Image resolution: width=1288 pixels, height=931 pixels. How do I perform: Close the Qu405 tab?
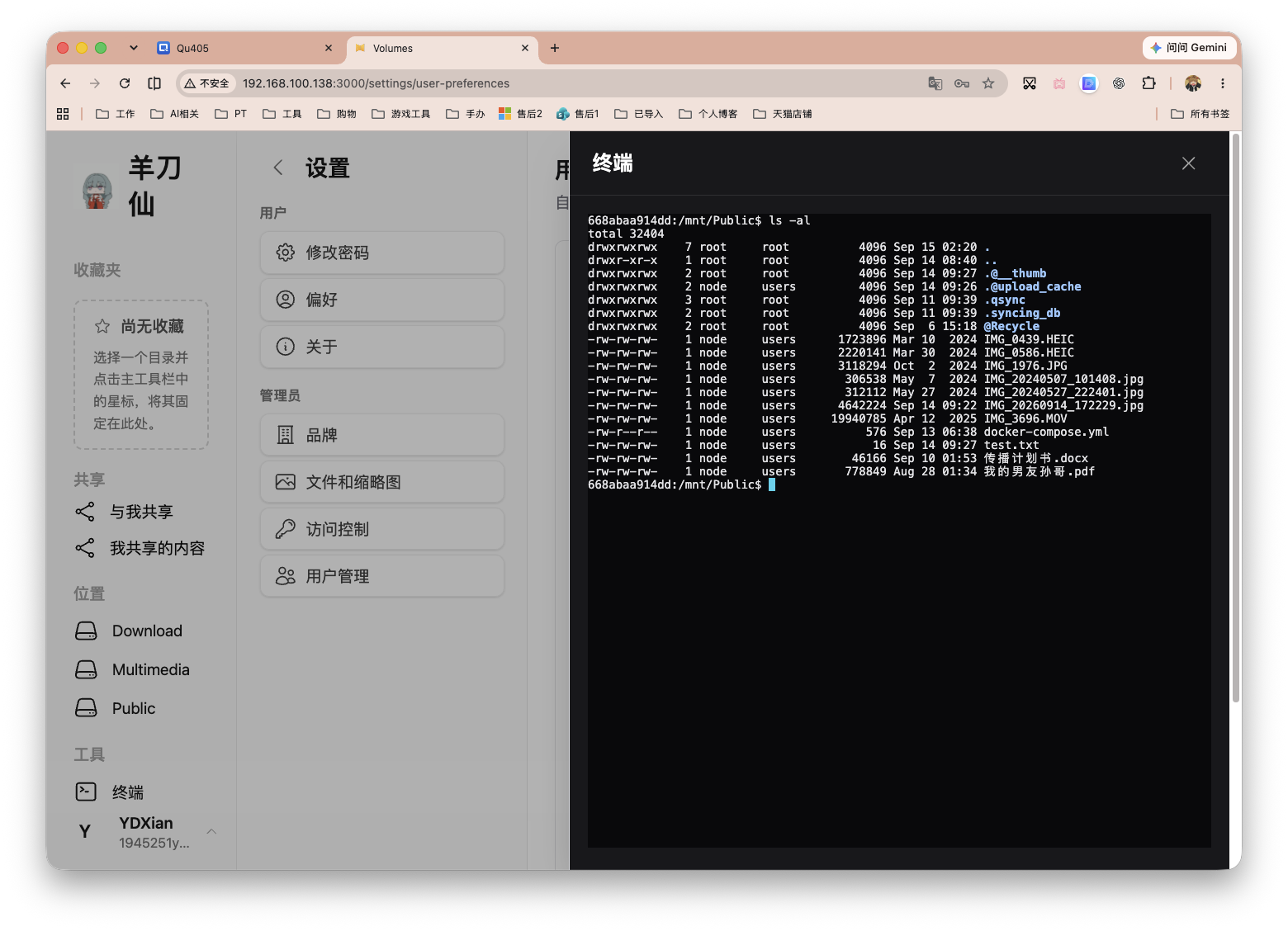pos(329,48)
